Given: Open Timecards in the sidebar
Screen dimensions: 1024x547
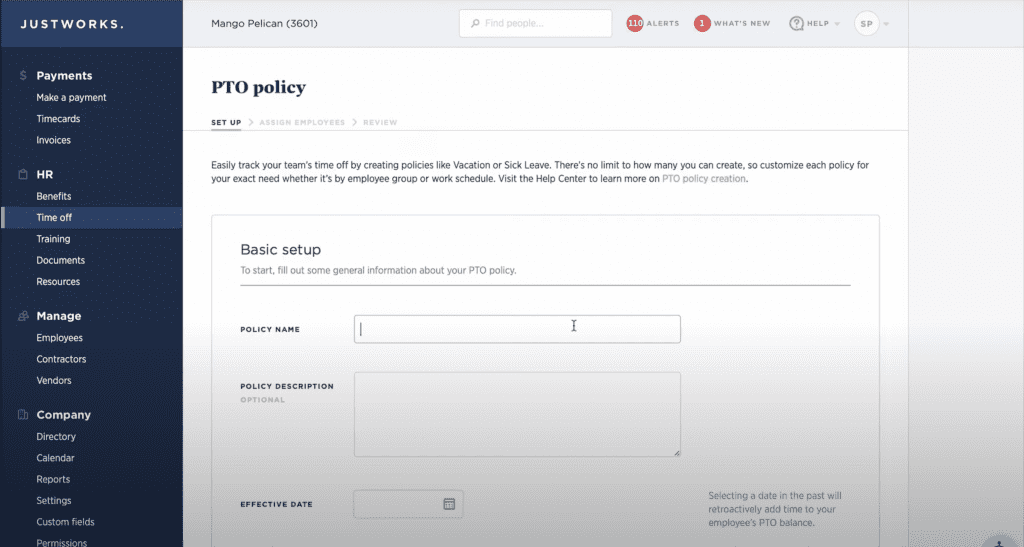Looking at the screenshot, I should 58,119.
